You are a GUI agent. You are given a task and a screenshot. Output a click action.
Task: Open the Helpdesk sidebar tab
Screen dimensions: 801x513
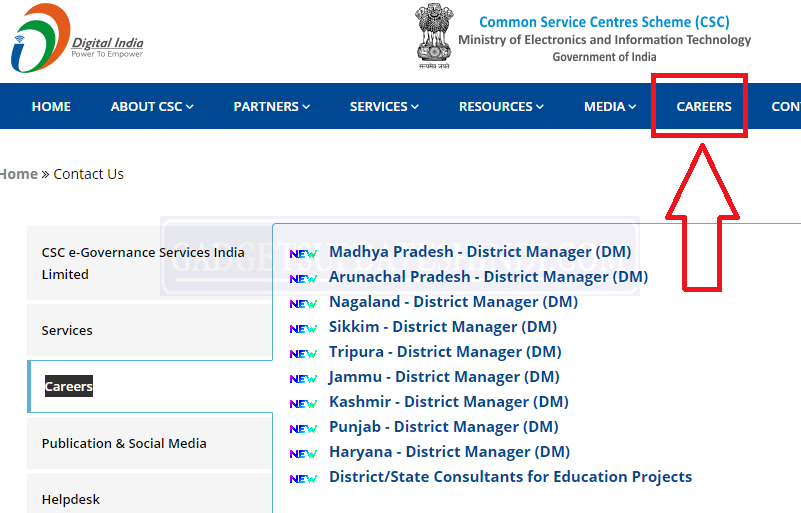(150, 494)
